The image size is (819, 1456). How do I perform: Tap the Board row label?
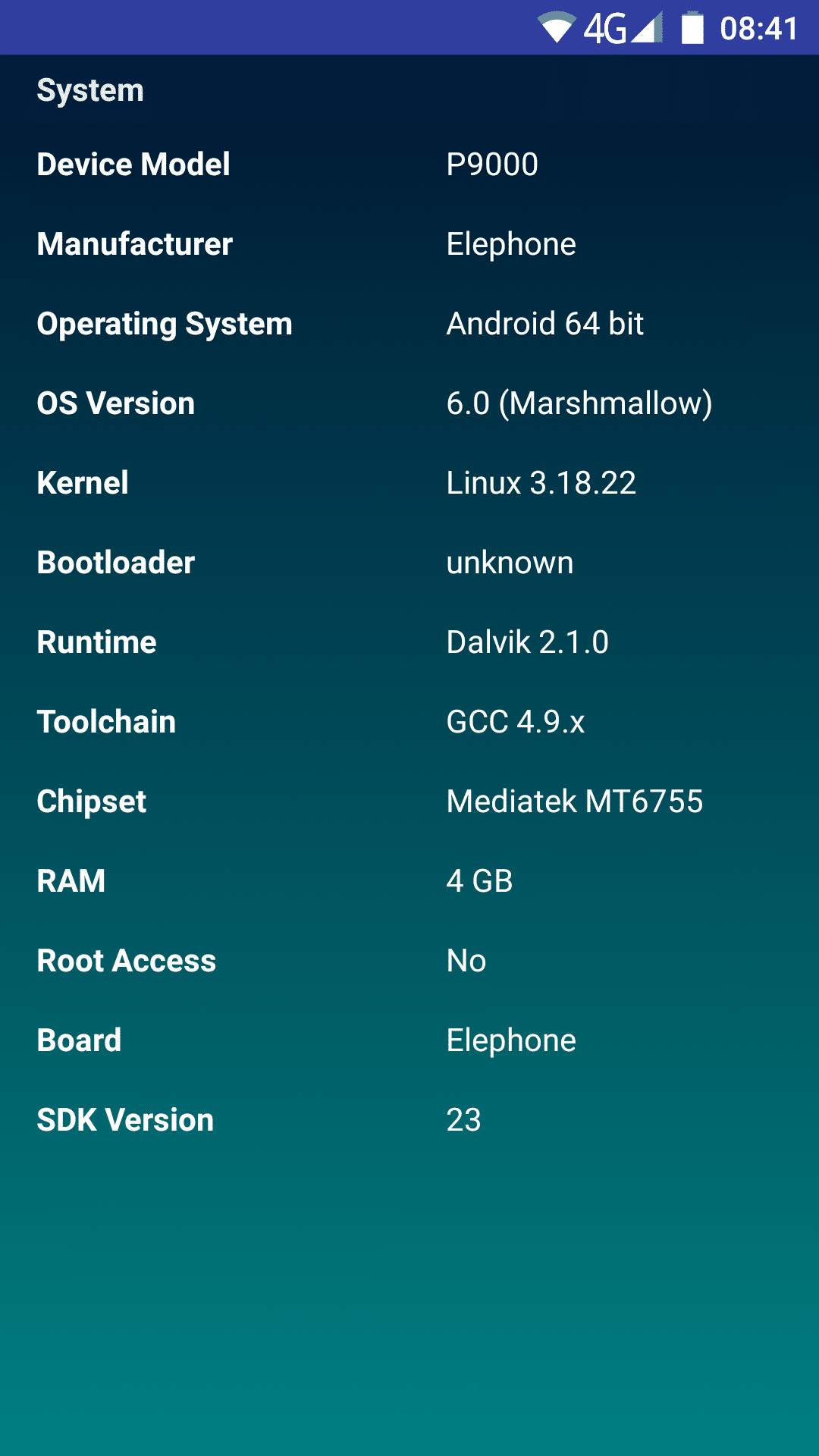tap(80, 1040)
